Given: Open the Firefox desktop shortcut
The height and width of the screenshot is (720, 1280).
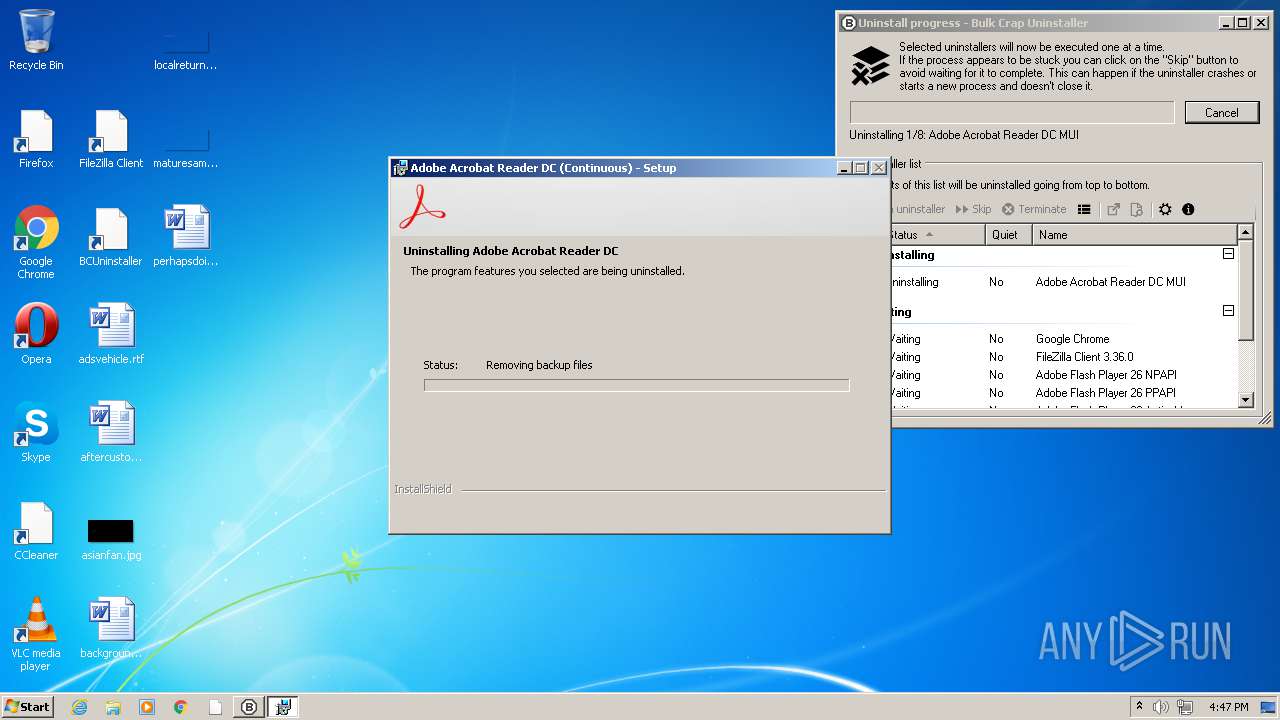Looking at the screenshot, I should (x=36, y=139).
